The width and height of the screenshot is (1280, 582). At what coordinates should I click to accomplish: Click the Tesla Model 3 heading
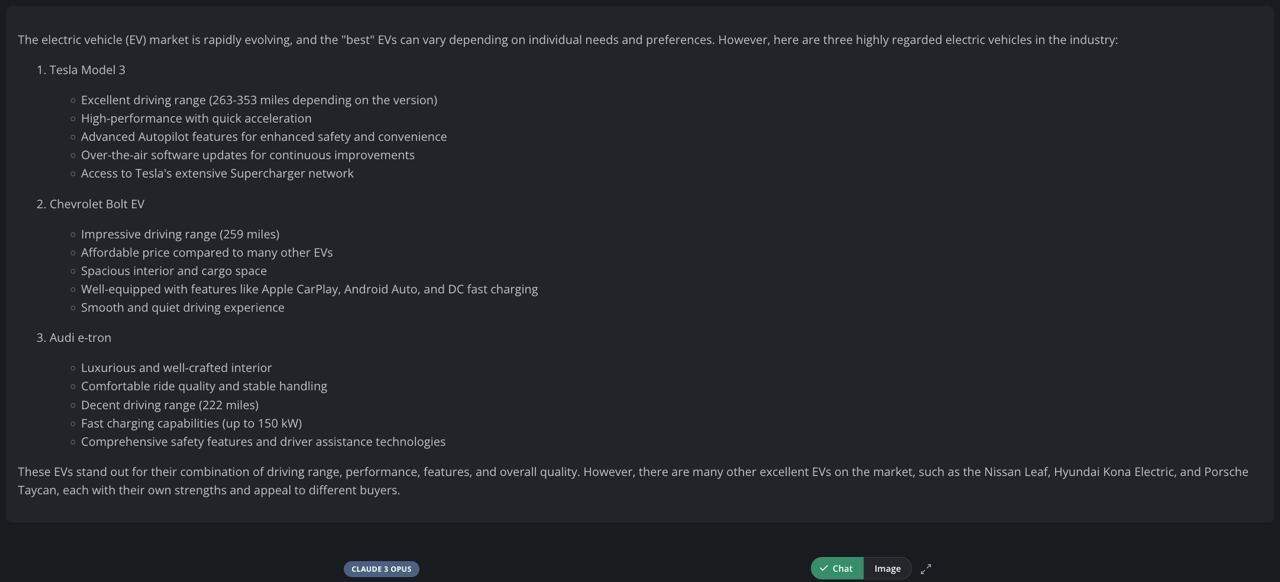pyautogui.click(x=87, y=70)
